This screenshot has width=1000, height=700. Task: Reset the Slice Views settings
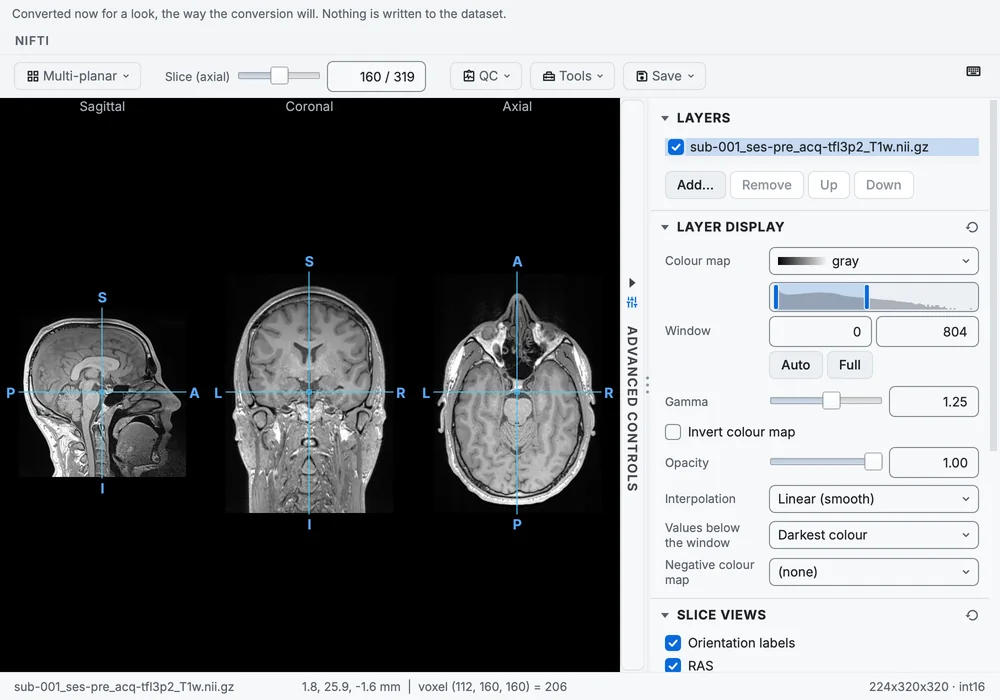tap(971, 615)
